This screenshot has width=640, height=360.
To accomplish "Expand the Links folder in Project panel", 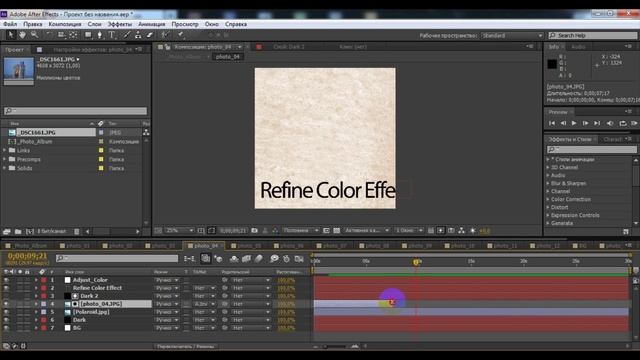I will point(4,150).
